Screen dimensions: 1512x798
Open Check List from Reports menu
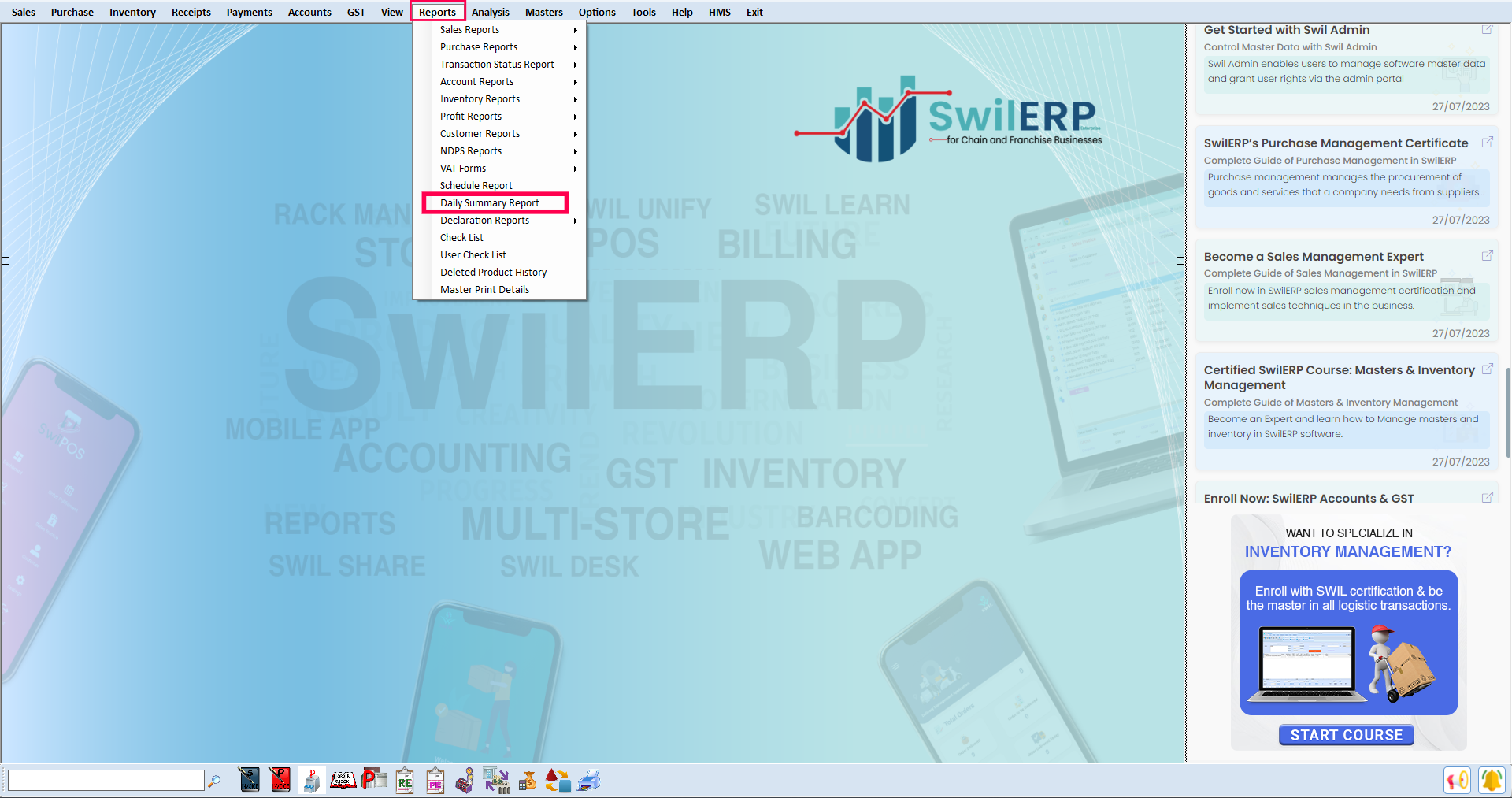point(499,238)
